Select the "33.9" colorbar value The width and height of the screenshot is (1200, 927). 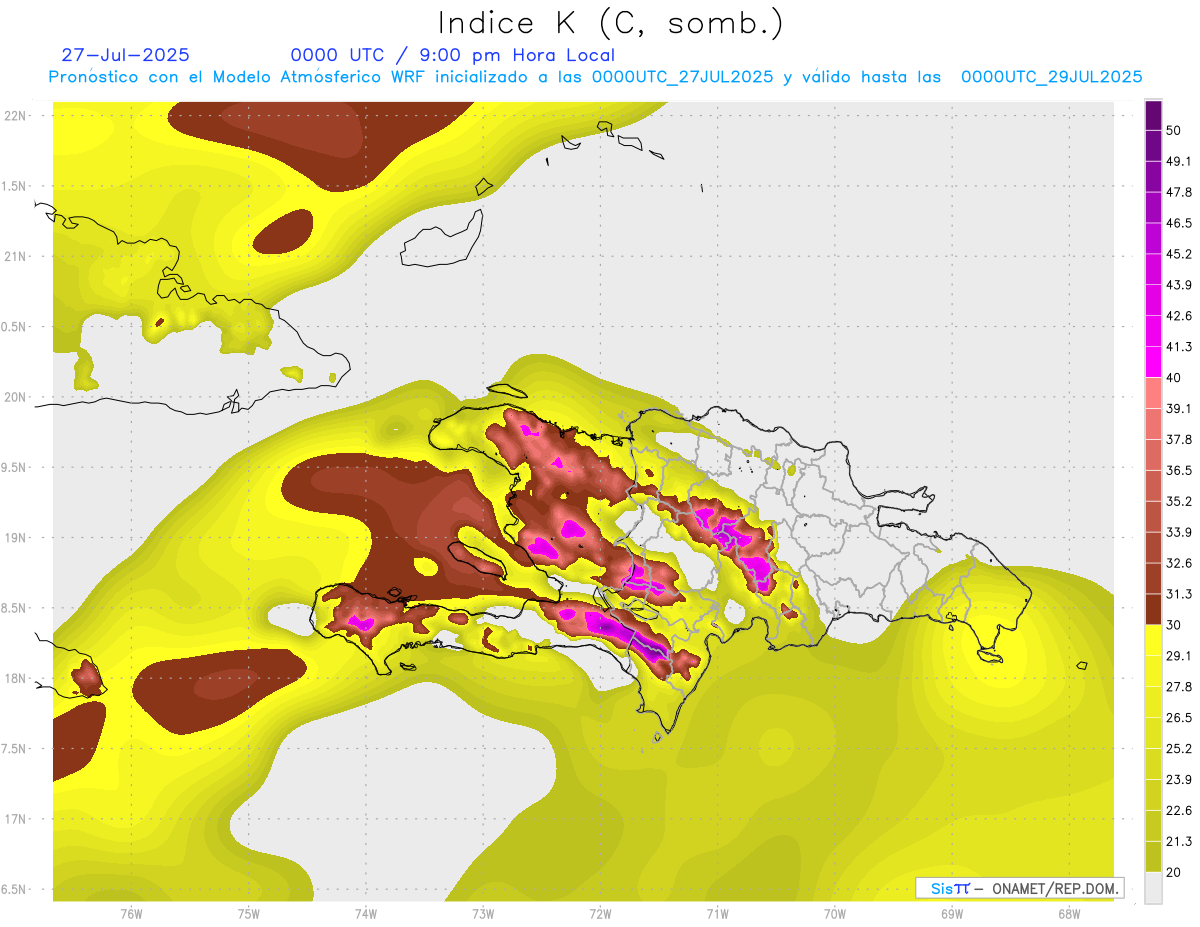click(1180, 532)
